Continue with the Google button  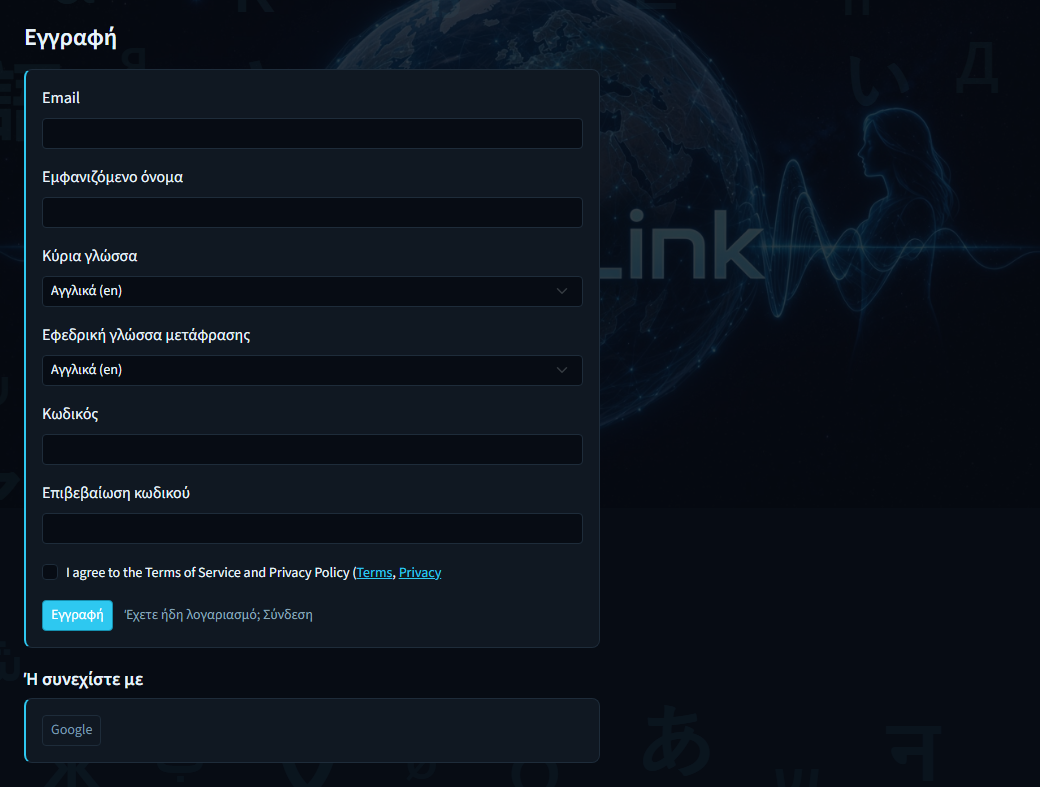coord(72,730)
